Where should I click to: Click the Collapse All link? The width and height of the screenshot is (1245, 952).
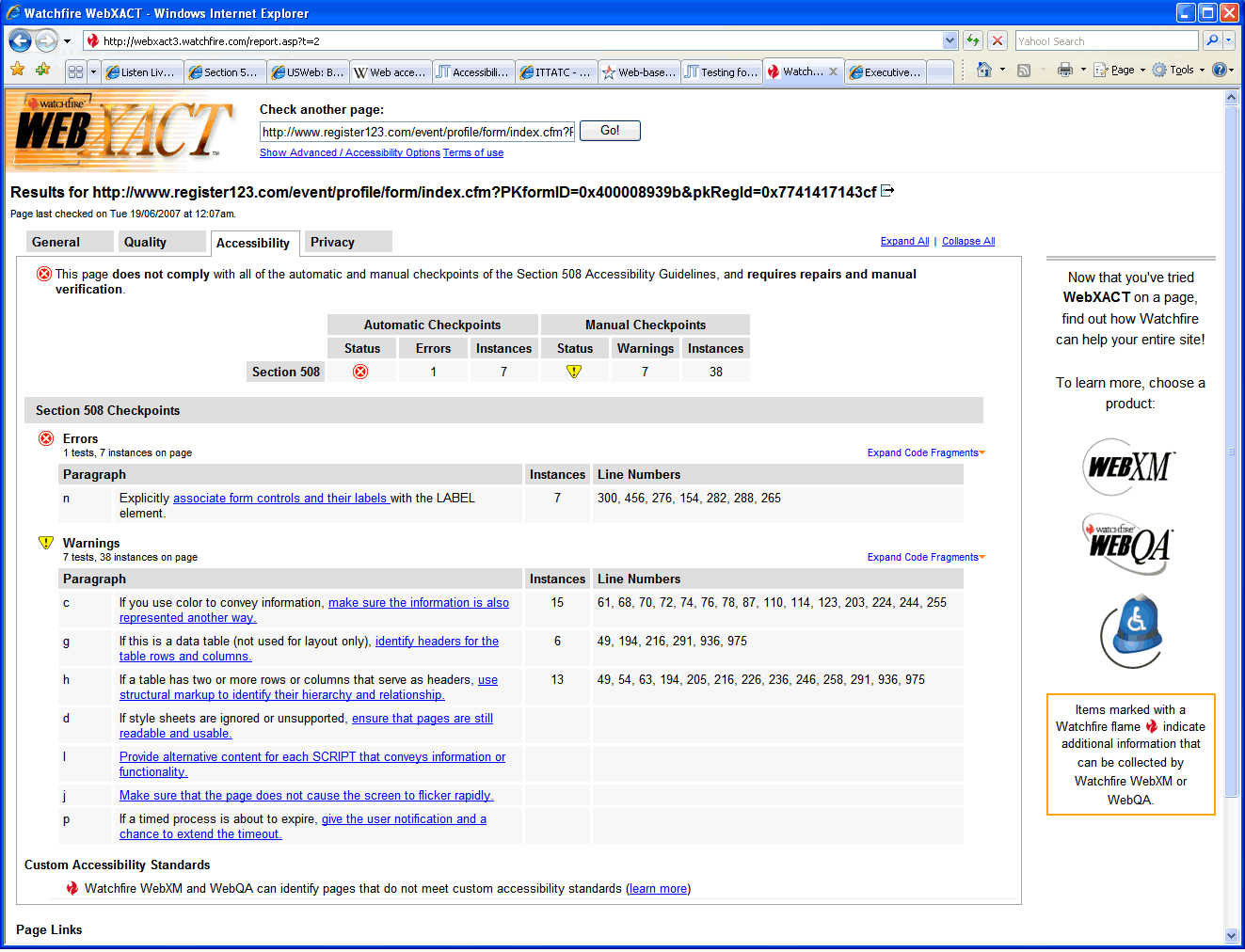tap(968, 241)
